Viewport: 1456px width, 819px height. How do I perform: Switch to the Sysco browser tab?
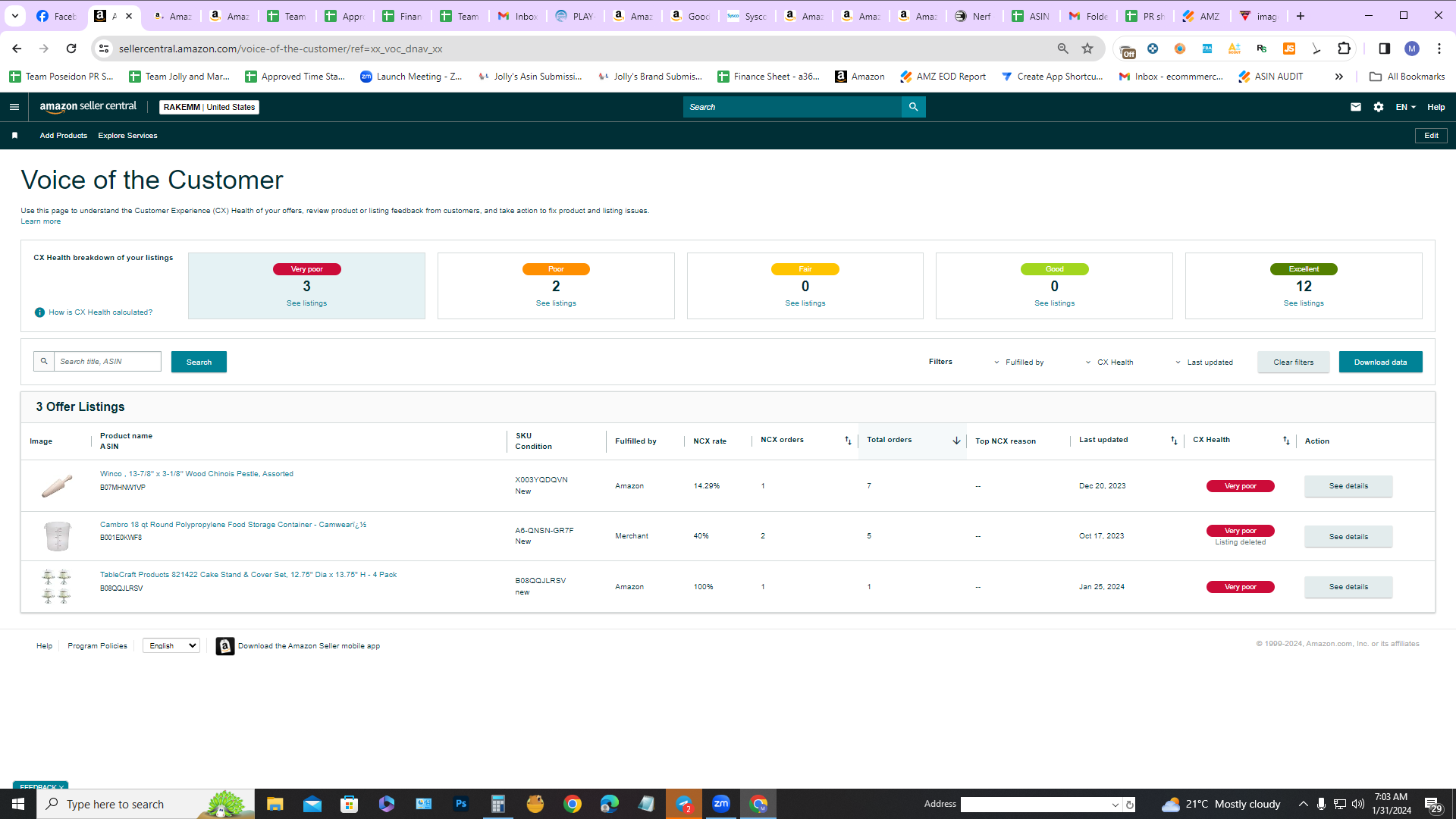click(747, 16)
